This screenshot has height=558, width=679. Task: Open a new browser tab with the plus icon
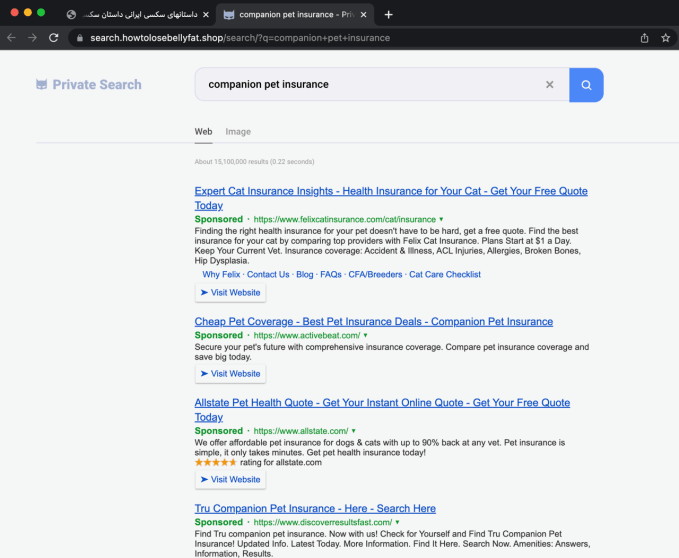click(x=389, y=15)
